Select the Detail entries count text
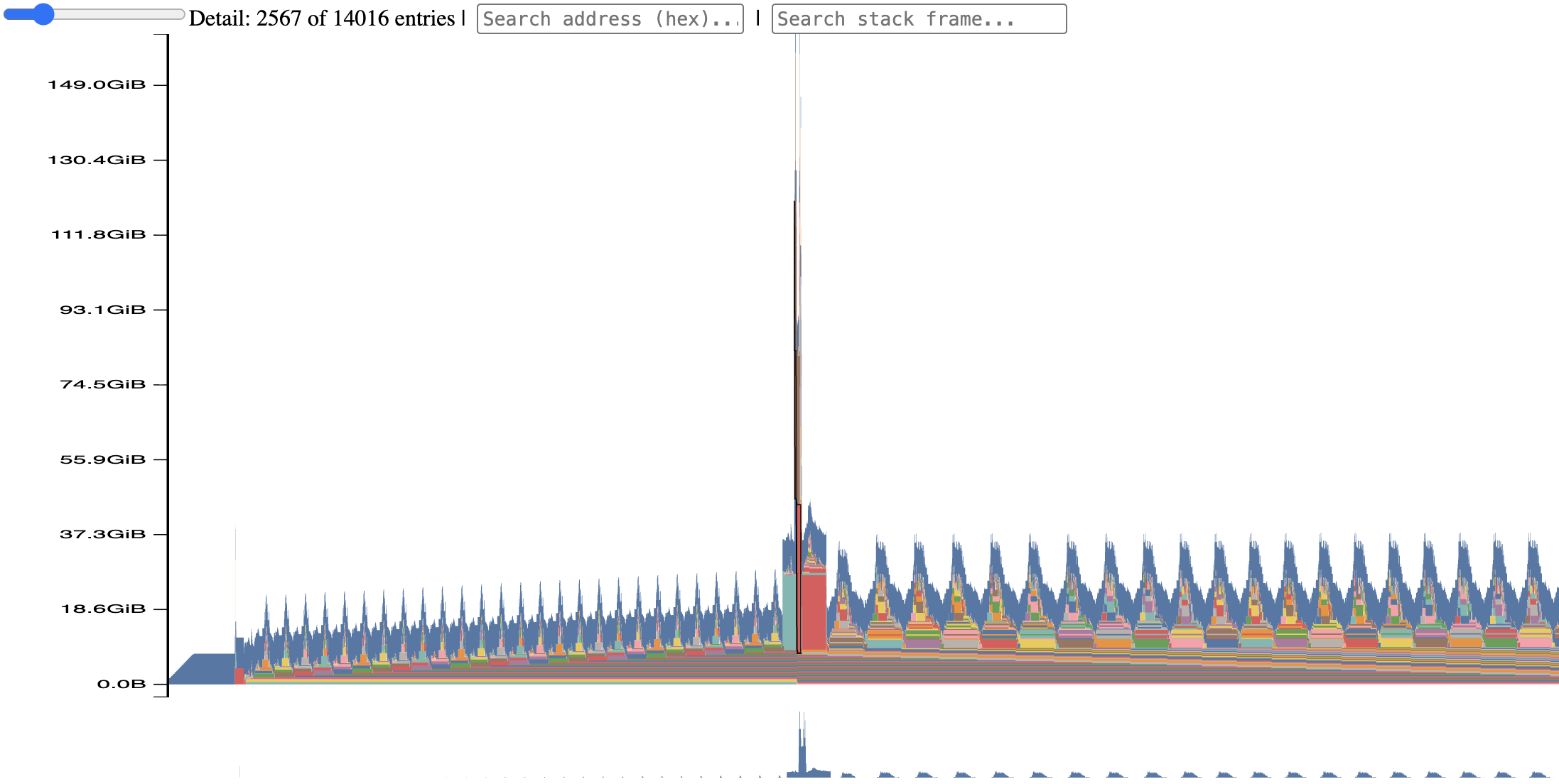This screenshot has width=1559, height=784. (322, 18)
